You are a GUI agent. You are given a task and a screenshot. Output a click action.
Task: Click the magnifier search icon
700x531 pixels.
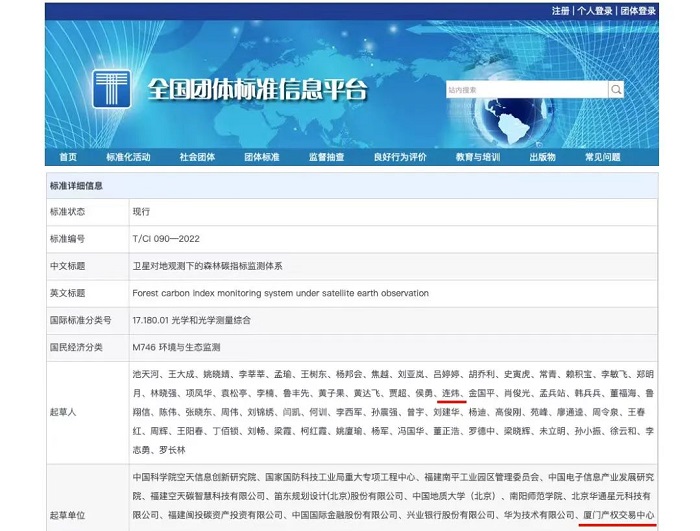[616, 90]
